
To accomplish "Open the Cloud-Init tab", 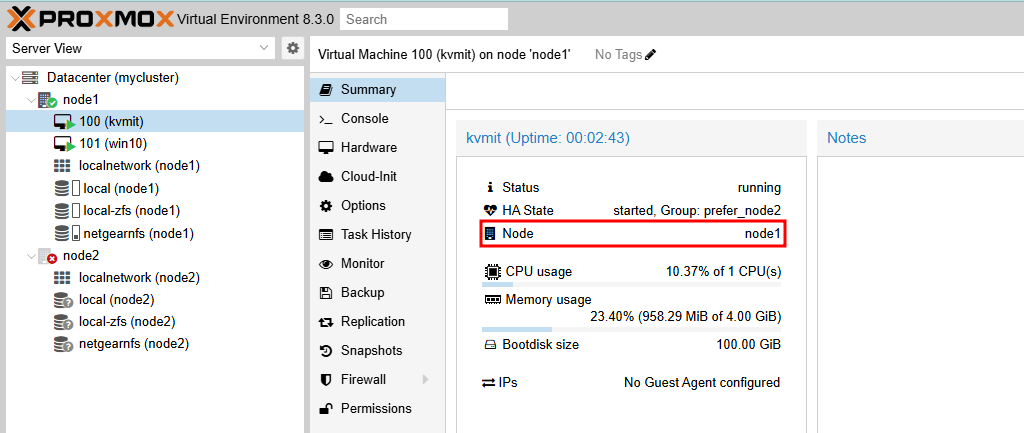I will pos(377,177).
